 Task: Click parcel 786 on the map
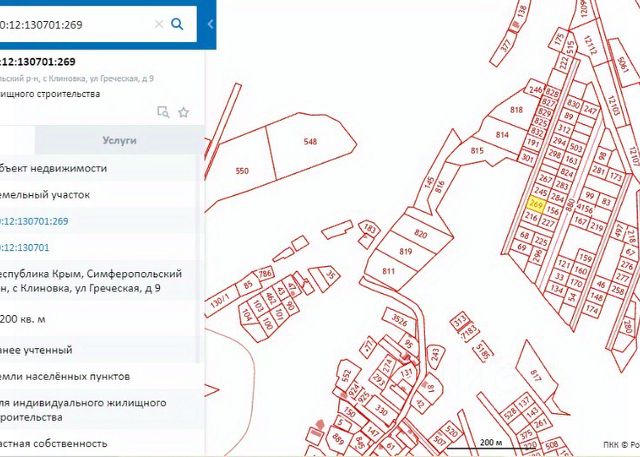tap(265, 273)
